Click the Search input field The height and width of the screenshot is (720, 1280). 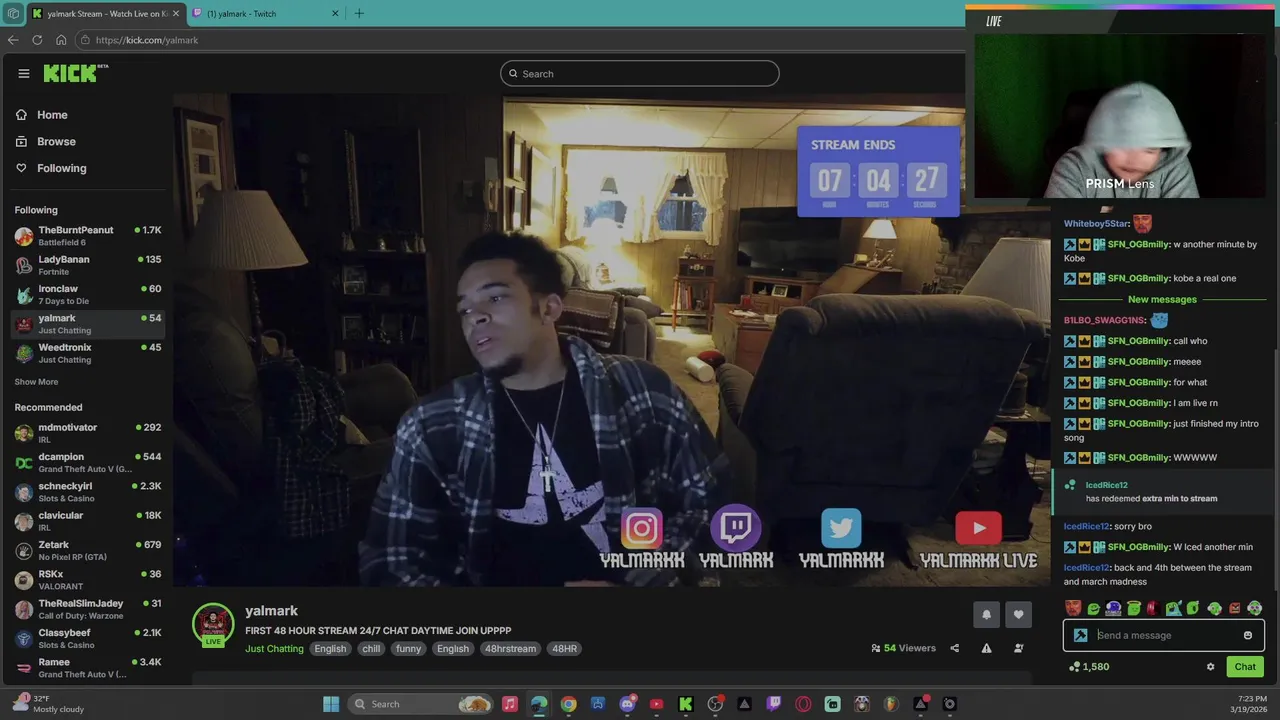coord(640,74)
